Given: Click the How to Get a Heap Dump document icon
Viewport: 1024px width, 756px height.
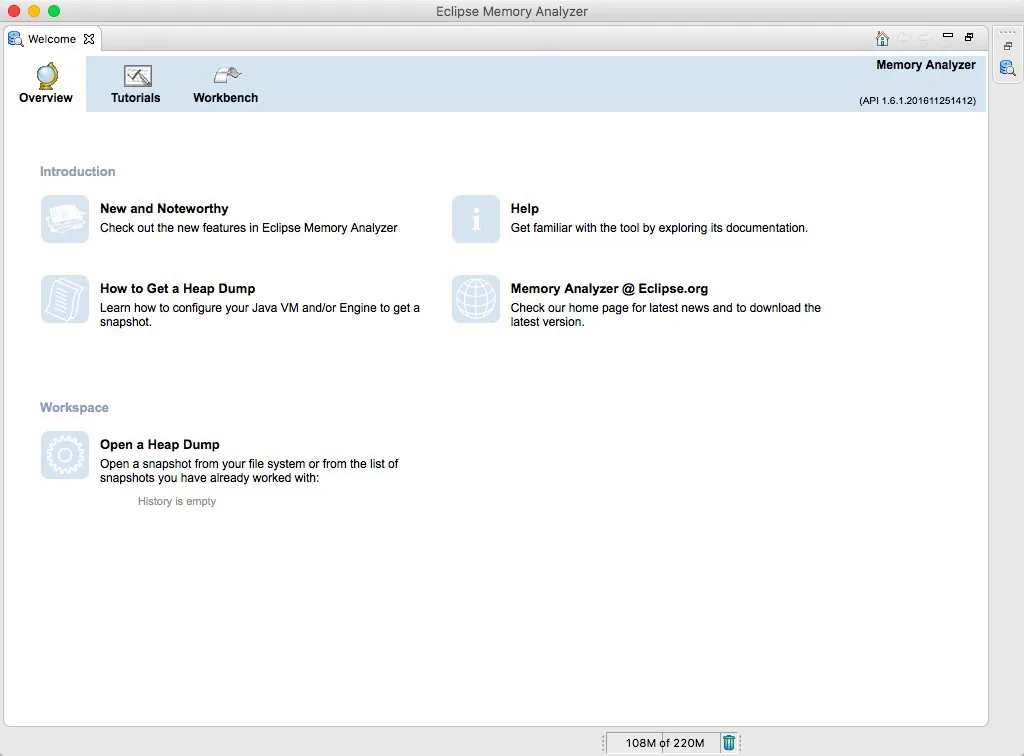Looking at the screenshot, I should click(65, 299).
